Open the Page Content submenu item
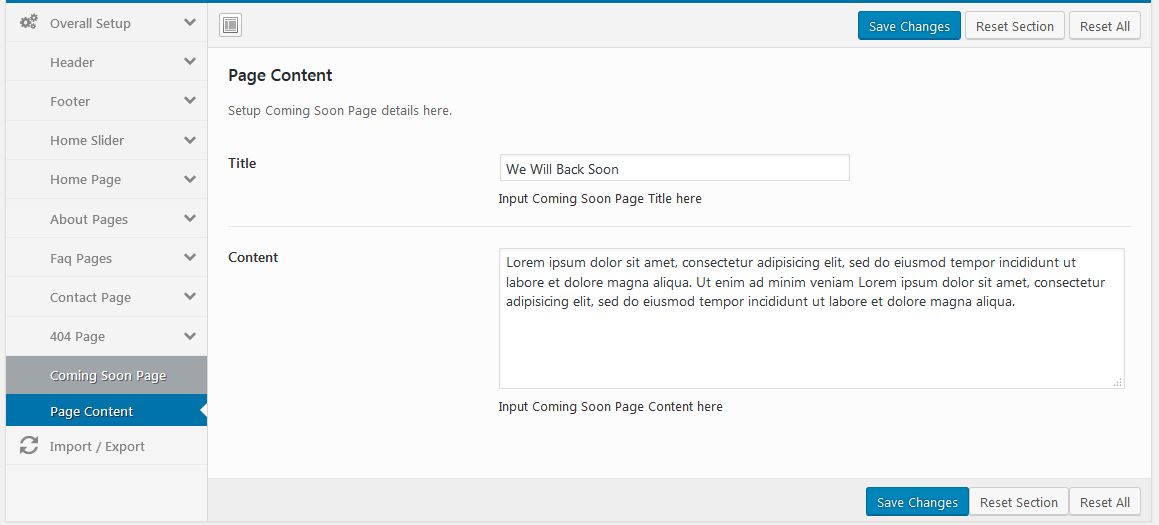 (92, 412)
